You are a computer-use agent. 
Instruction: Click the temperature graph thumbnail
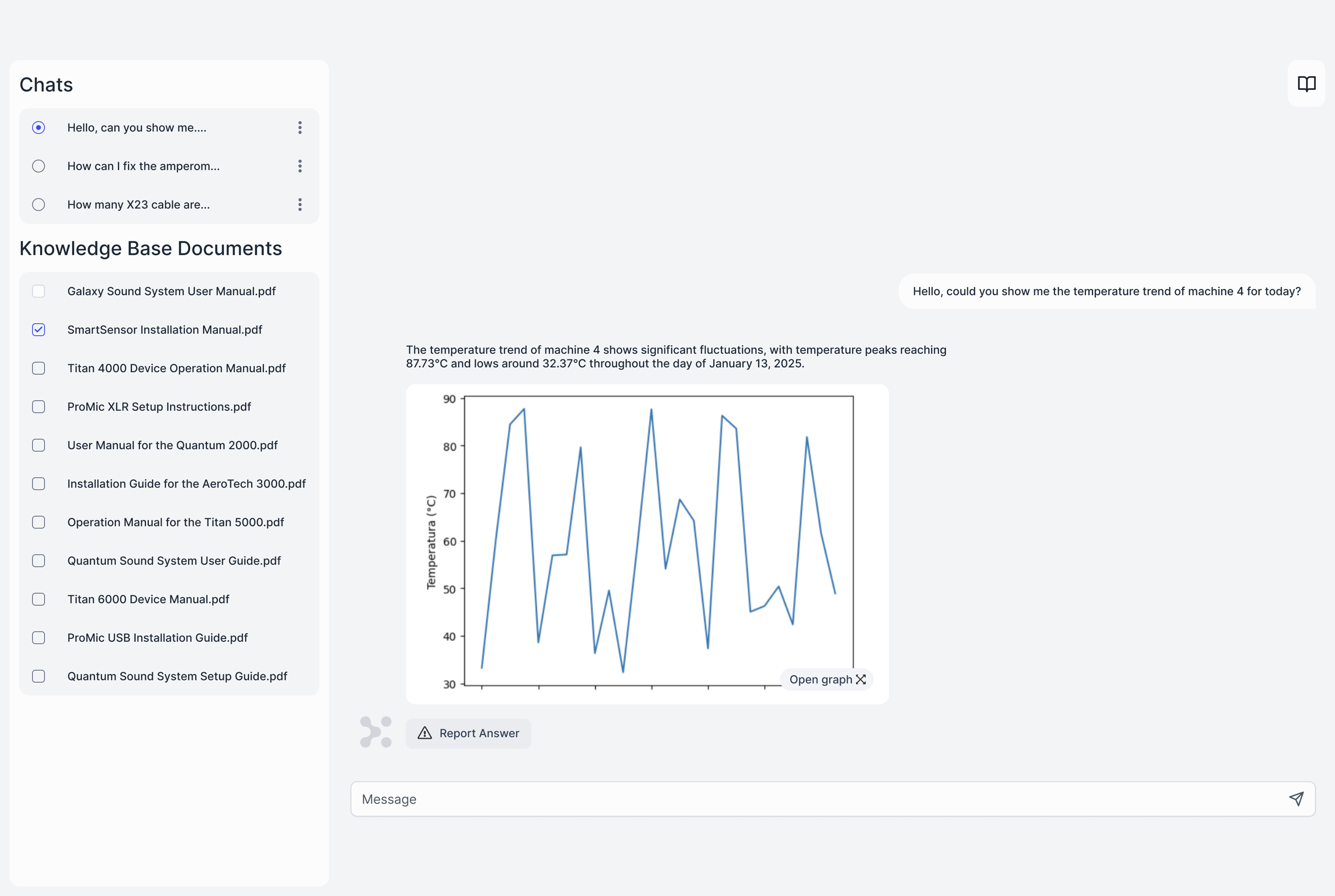click(646, 537)
